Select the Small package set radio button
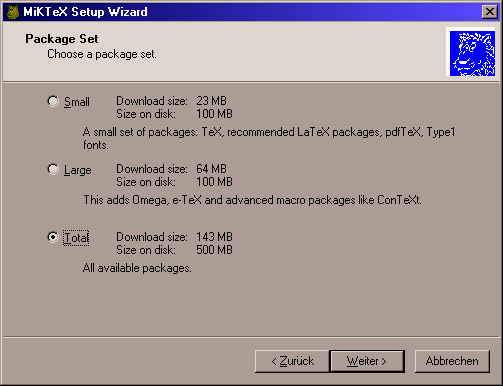 point(53,101)
